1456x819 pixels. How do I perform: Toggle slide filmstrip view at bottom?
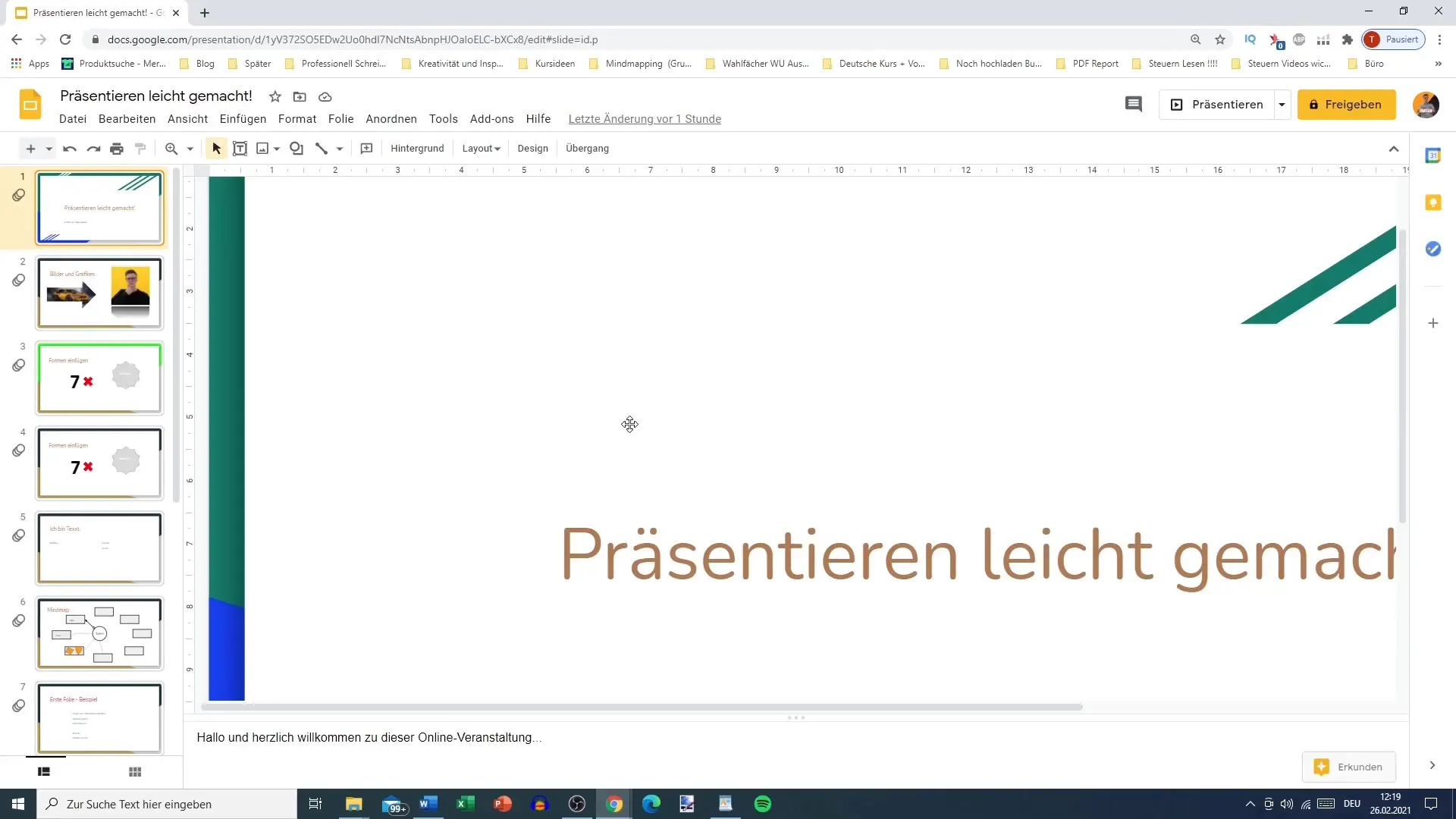[x=43, y=772]
